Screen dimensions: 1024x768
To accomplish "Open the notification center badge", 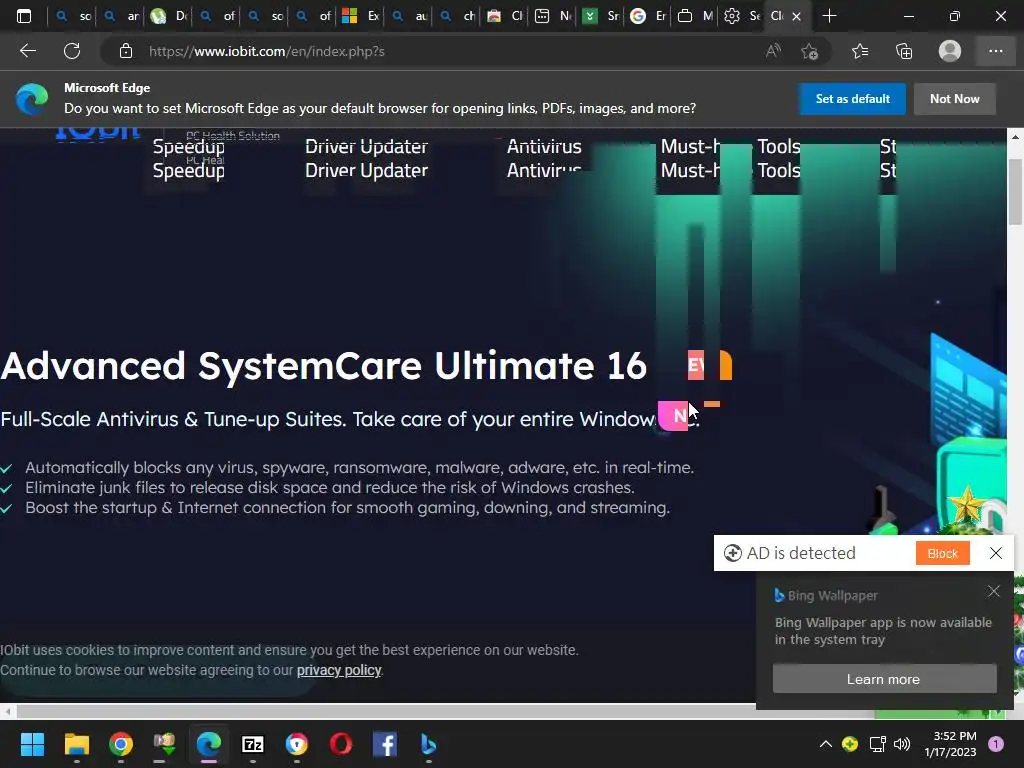I will pos(995,744).
